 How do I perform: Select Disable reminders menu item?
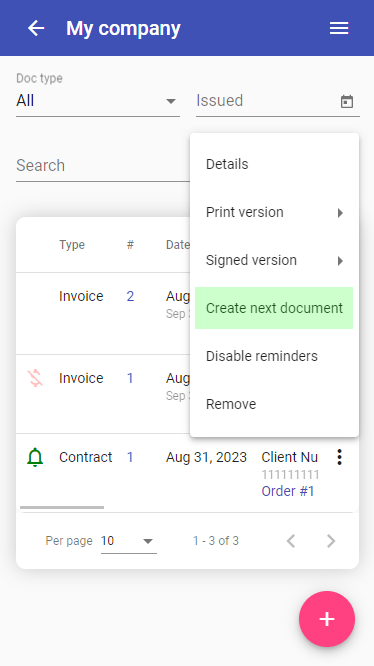[x=274, y=356]
